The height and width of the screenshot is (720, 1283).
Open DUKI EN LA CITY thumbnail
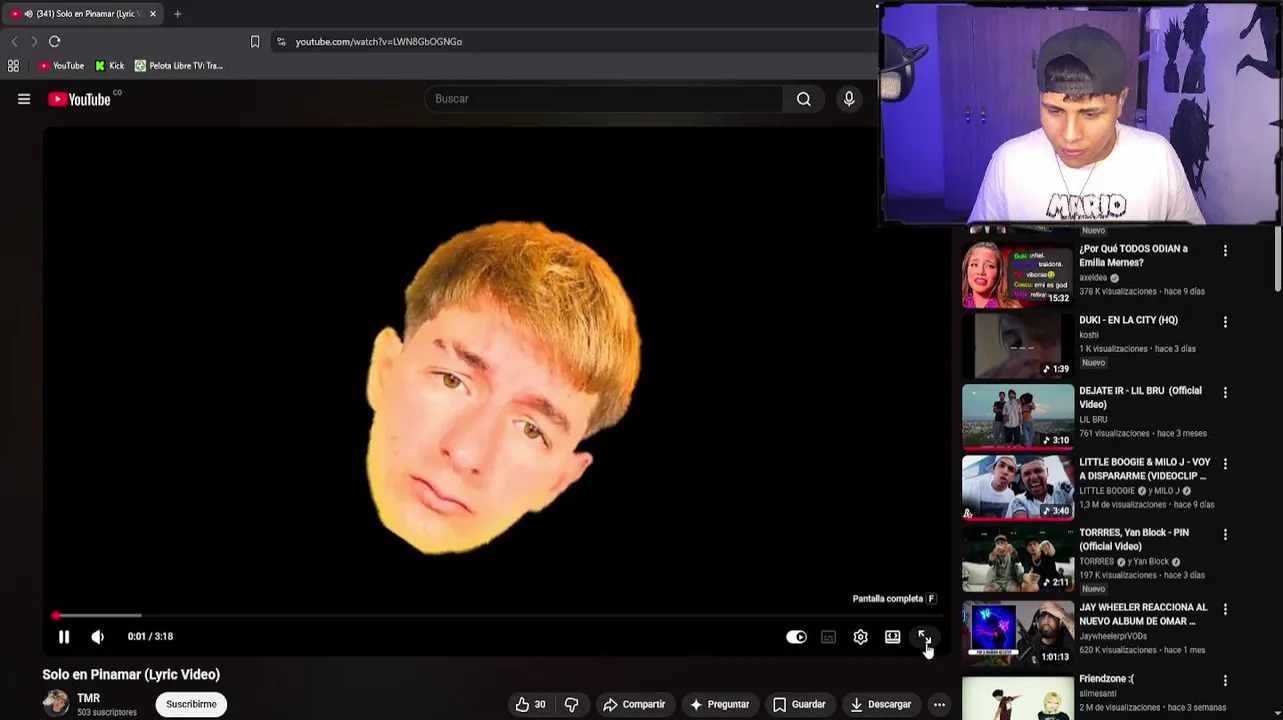(1018, 345)
